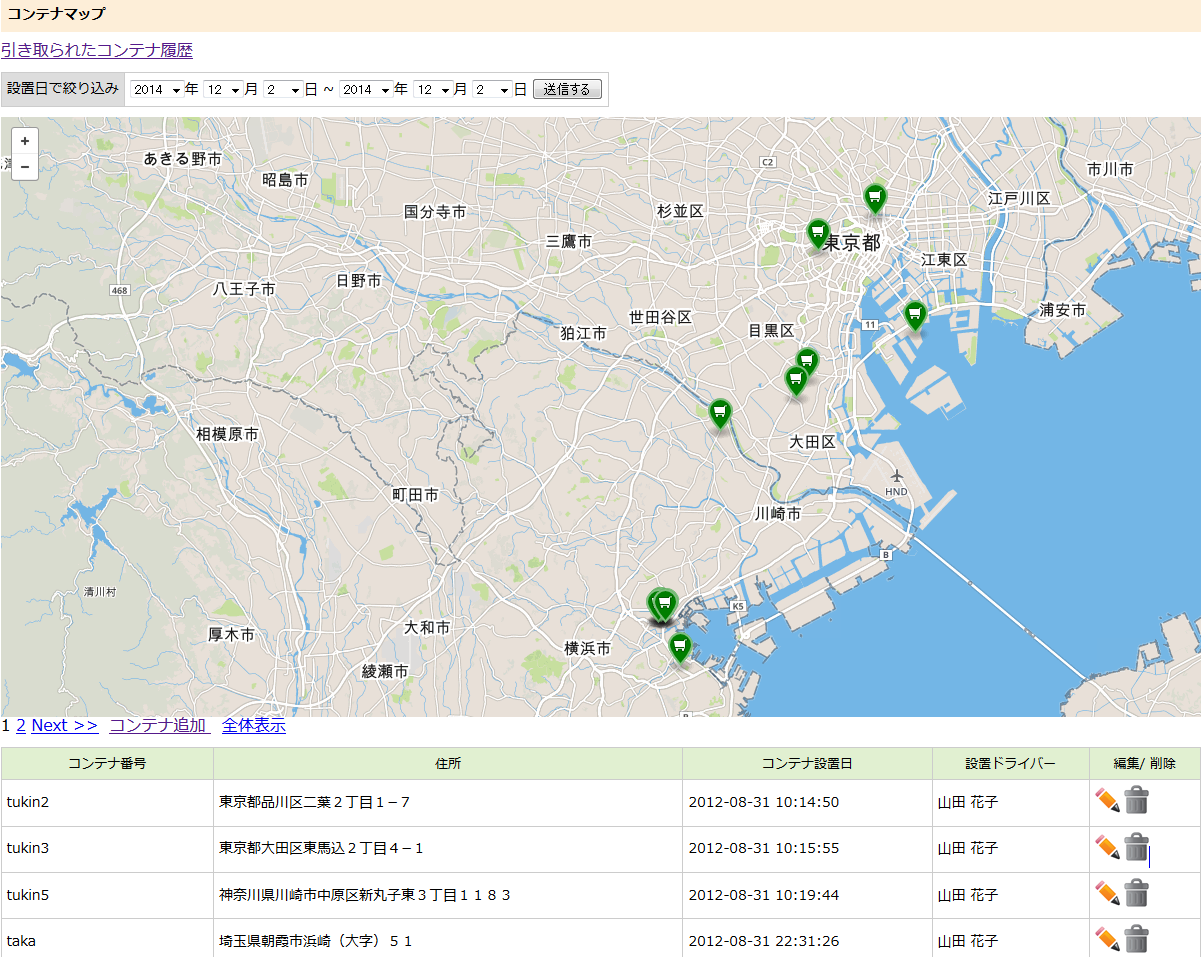The image size is (1201, 957).
Task: Click the container marker near 江東区 waterfront
Action: tap(914, 316)
